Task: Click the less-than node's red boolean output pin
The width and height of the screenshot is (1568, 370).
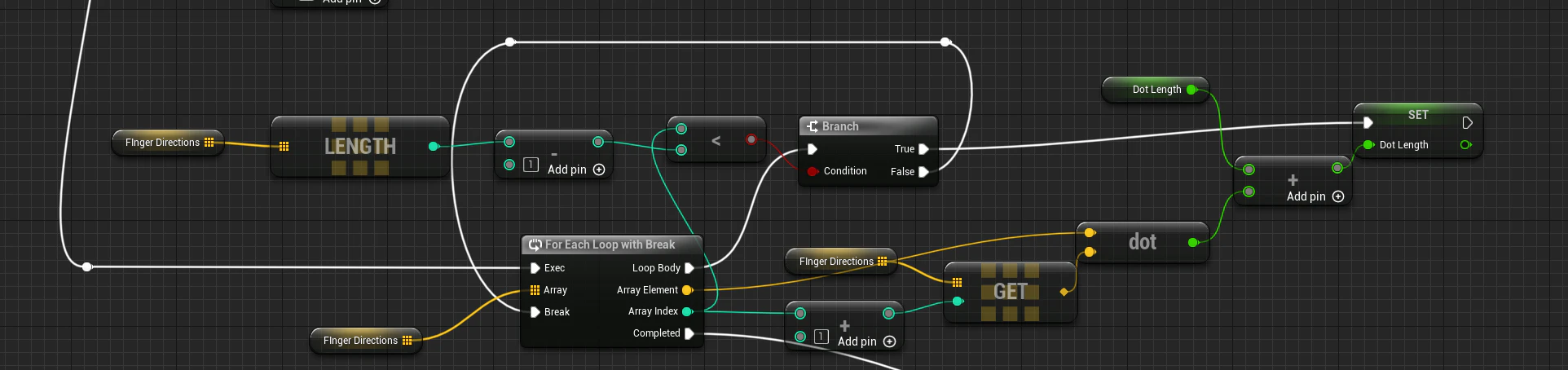Action: click(751, 139)
